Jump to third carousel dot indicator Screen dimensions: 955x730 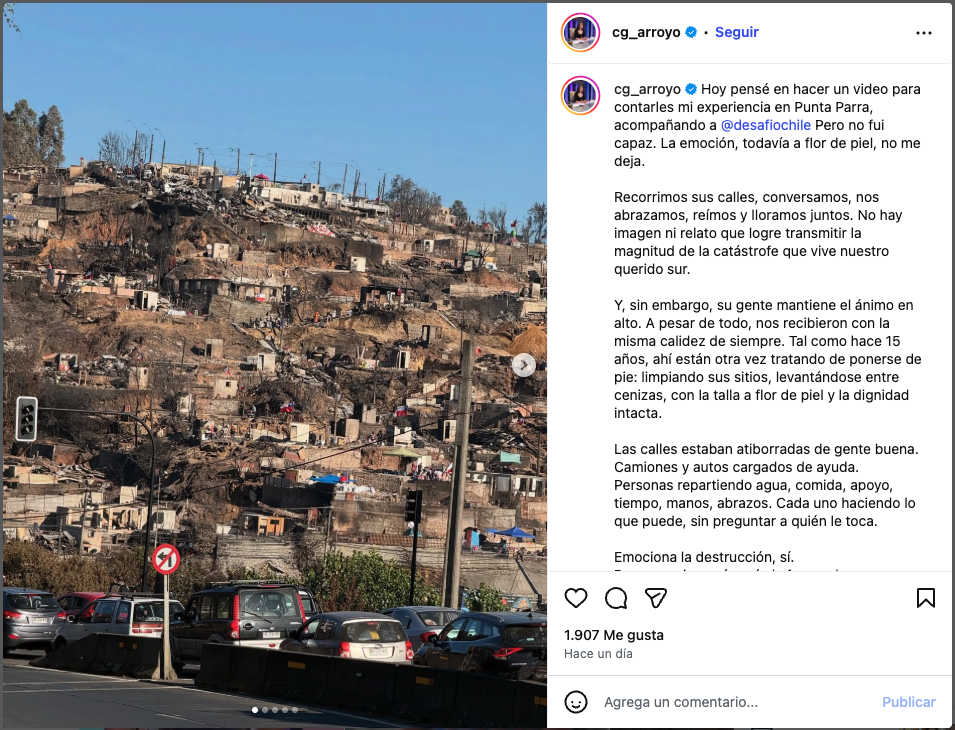[275, 710]
